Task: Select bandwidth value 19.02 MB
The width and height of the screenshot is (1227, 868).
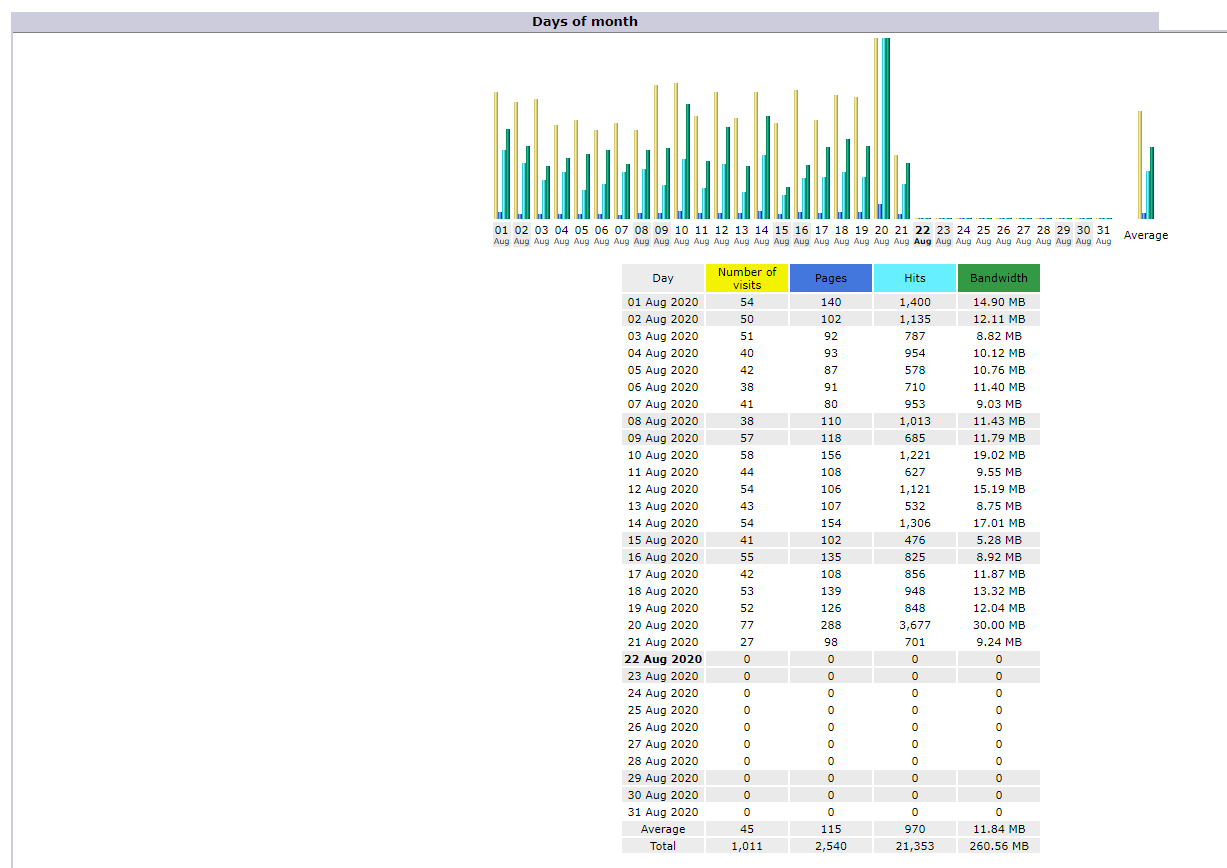Action: pos(999,455)
